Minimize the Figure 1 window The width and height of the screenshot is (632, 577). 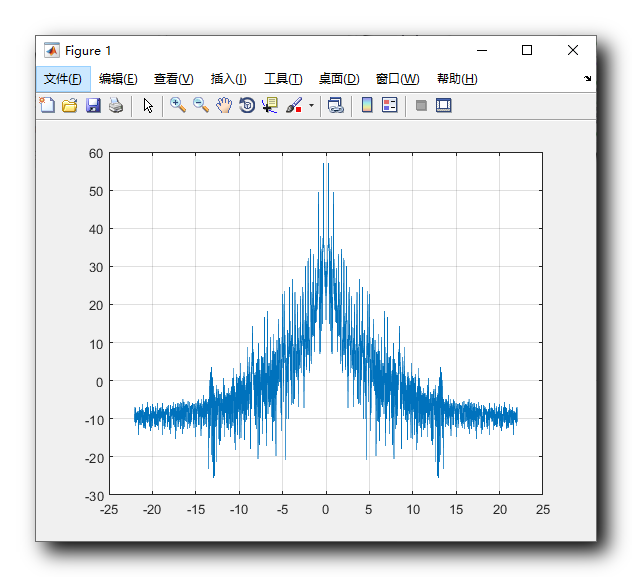(x=482, y=50)
